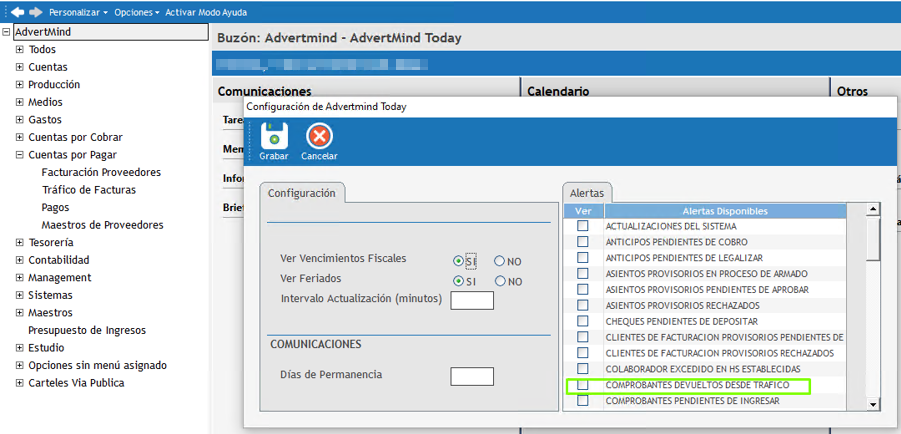Click the Grabar save icon
This screenshot has height=434, width=901.
tap(274, 137)
